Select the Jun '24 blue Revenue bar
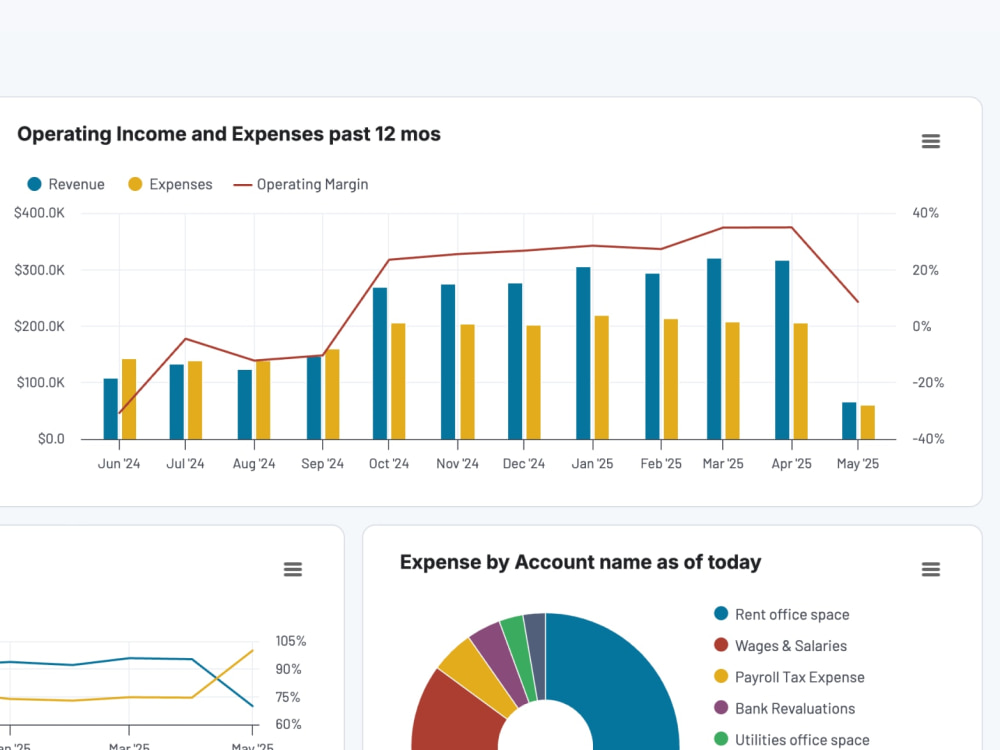Screen dimensions: 1000x750 111,409
